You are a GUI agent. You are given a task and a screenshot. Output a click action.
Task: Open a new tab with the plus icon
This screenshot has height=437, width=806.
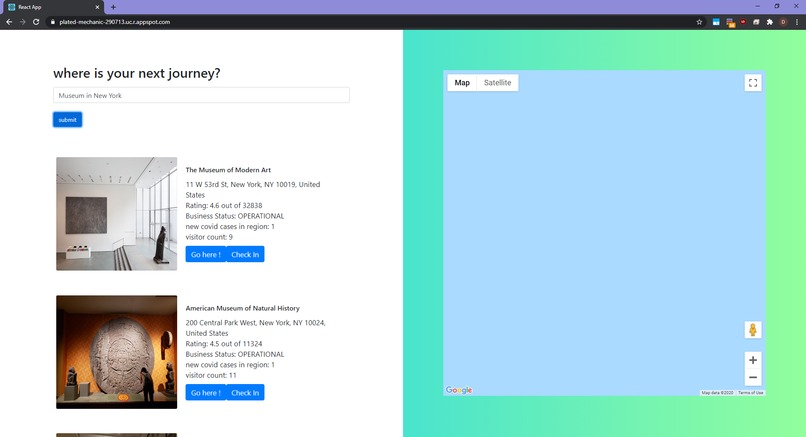(x=113, y=7)
